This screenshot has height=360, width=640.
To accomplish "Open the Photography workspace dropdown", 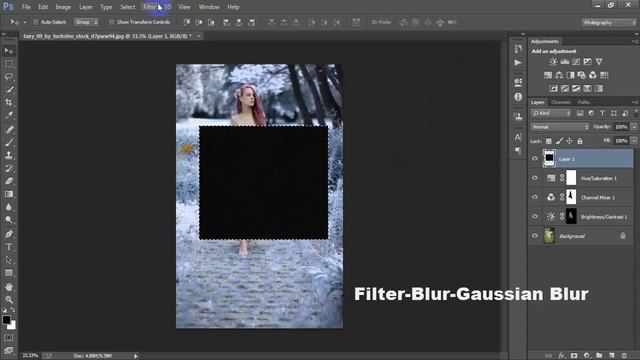I will [x=609, y=22].
